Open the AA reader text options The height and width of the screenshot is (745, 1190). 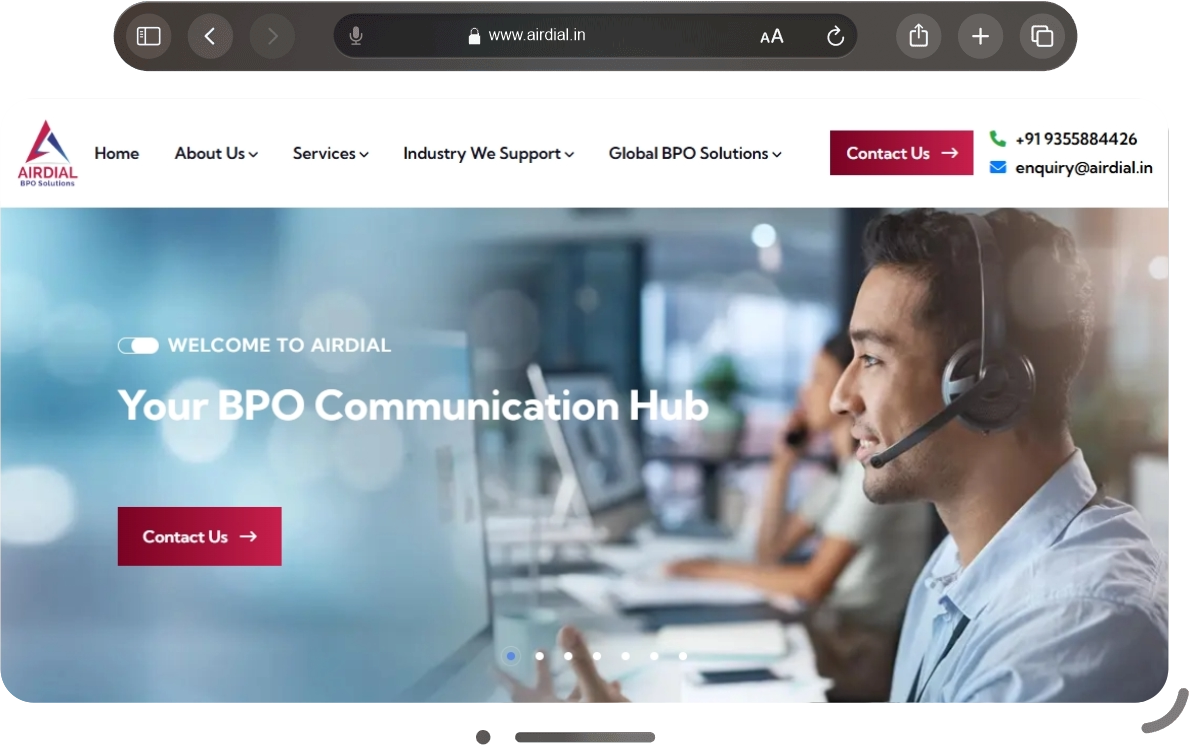(x=771, y=36)
